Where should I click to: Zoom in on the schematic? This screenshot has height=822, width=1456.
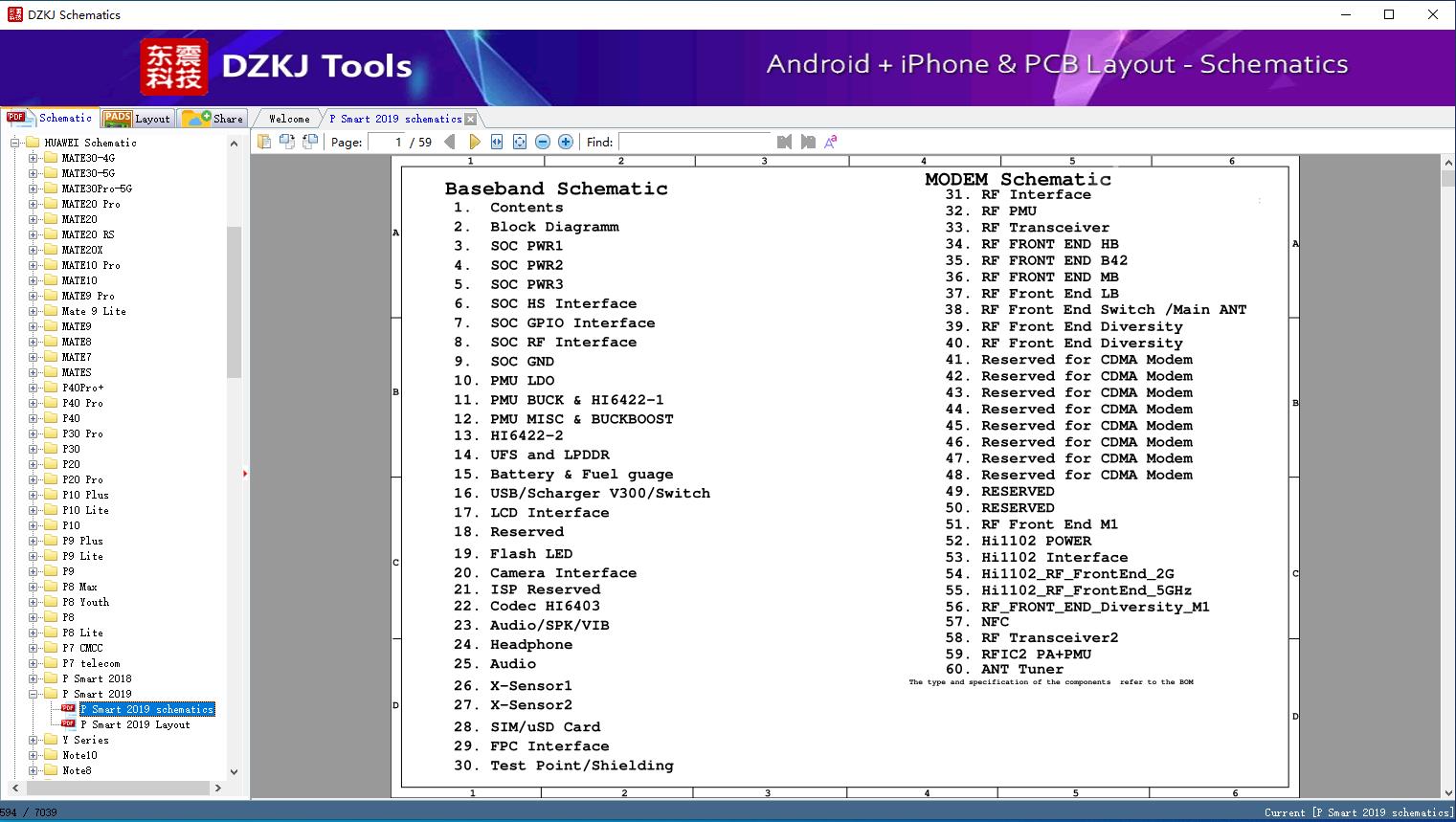pos(566,142)
